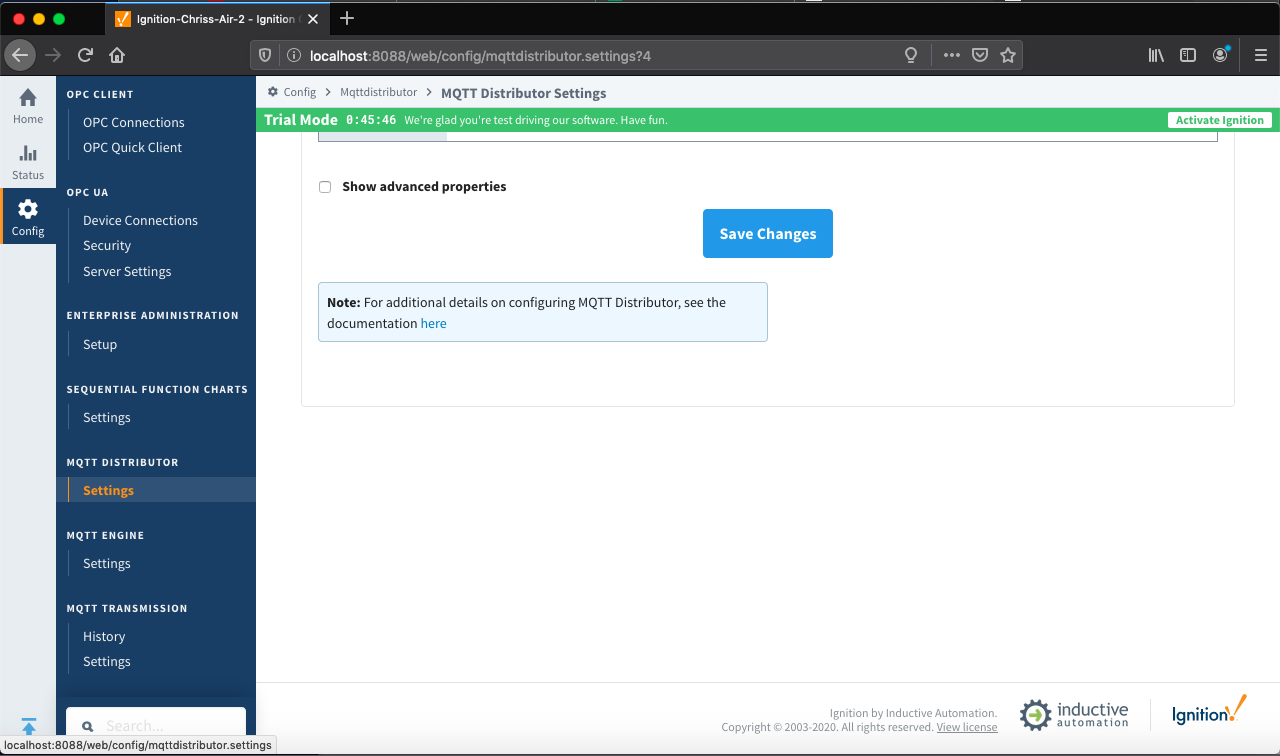The image size is (1280, 756).
Task: Open Setup under Enterprise Administration
Action: click(x=100, y=344)
